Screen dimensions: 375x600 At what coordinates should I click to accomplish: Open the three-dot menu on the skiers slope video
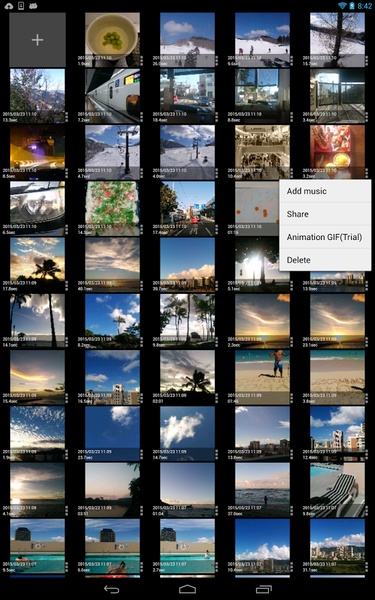[x=291, y=61]
